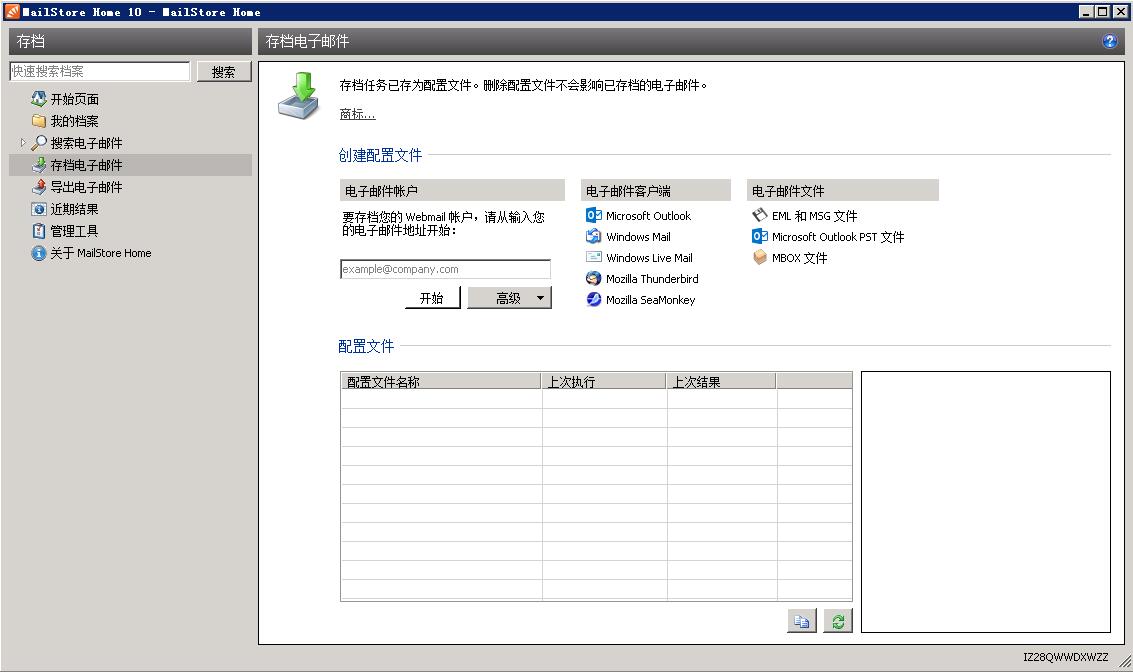1133x672 pixels.
Task: Click the 近期结果 sidebar icon
Action: click(39, 209)
